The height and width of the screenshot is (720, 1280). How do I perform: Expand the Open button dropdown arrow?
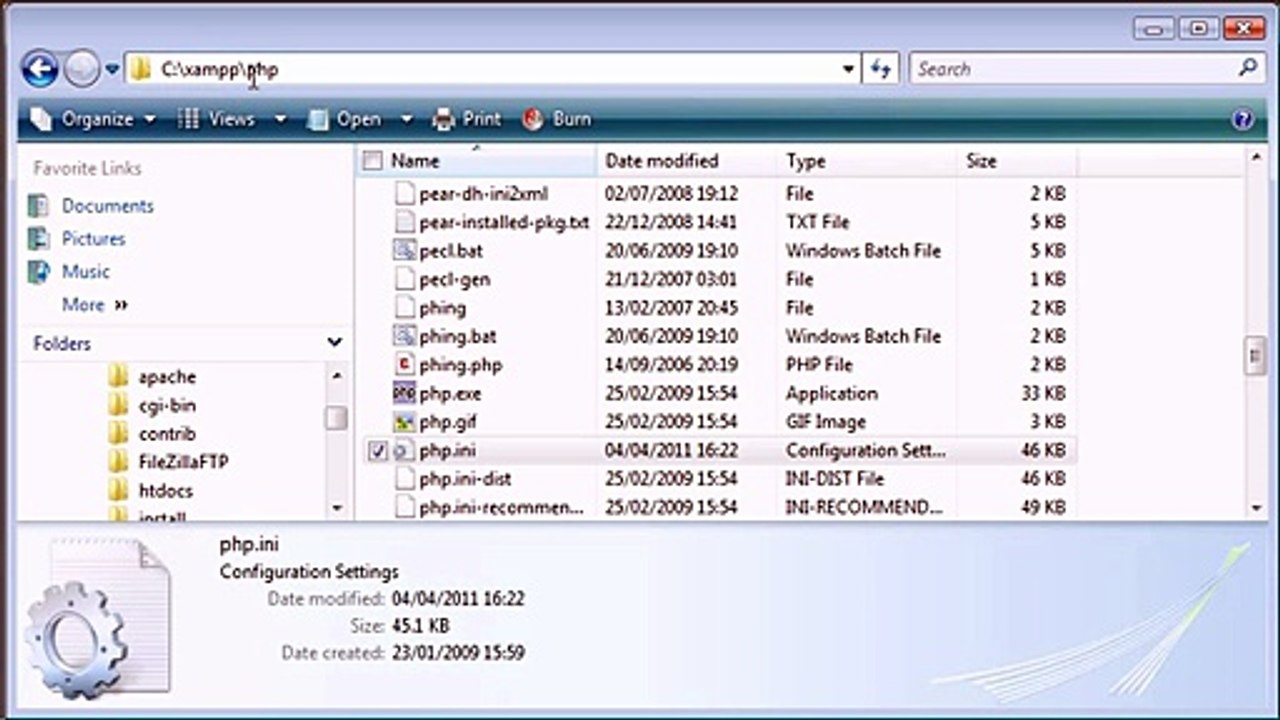[406, 119]
